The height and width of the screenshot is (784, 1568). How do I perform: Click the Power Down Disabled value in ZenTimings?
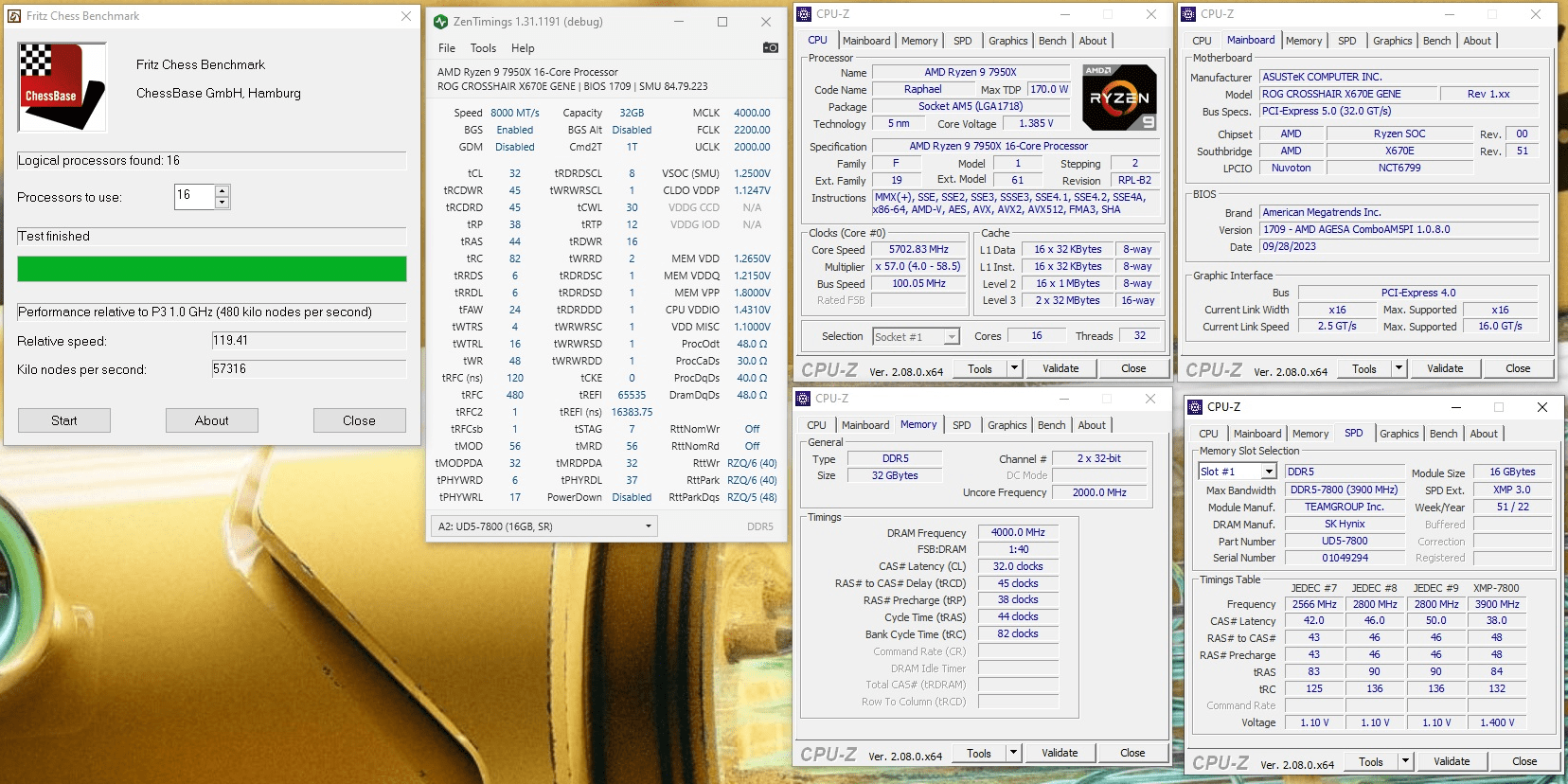(632, 497)
